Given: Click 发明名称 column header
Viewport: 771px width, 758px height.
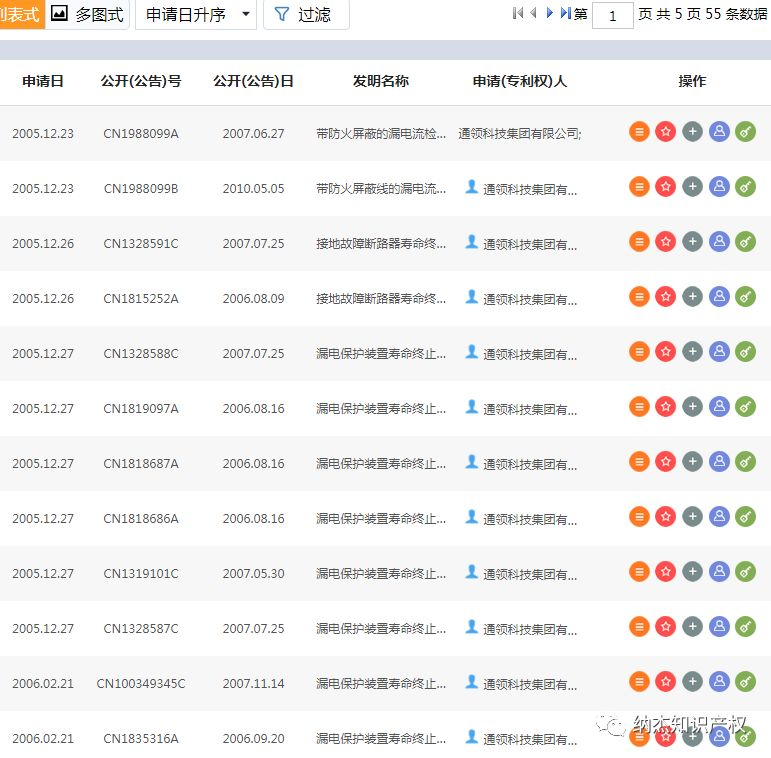Looking at the screenshot, I should [381, 81].
